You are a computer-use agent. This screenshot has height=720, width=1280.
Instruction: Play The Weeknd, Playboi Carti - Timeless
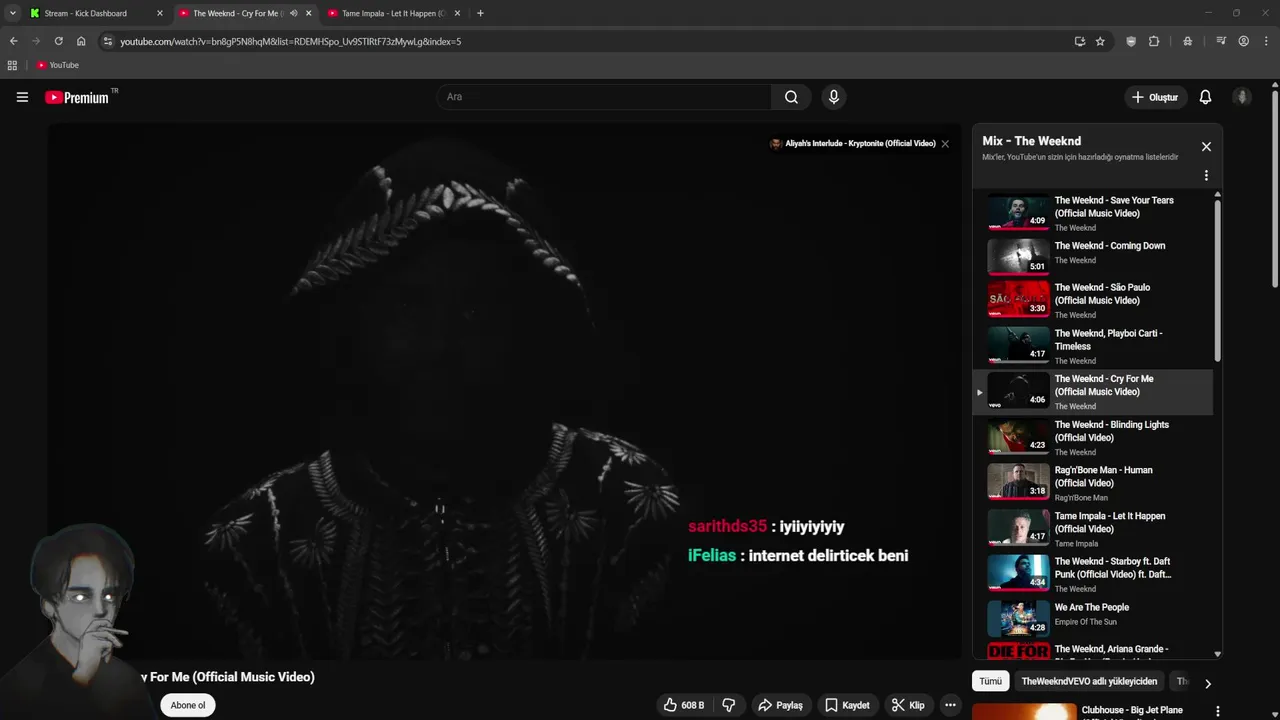pyautogui.click(x=1094, y=346)
